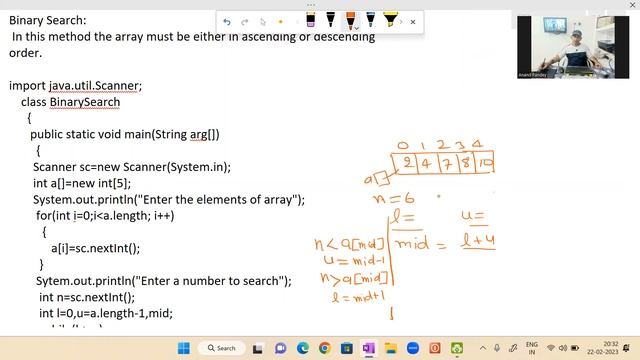Click the 'Binary Search:' heading text
The width and height of the screenshot is (640, 360).
click(48, 20)
